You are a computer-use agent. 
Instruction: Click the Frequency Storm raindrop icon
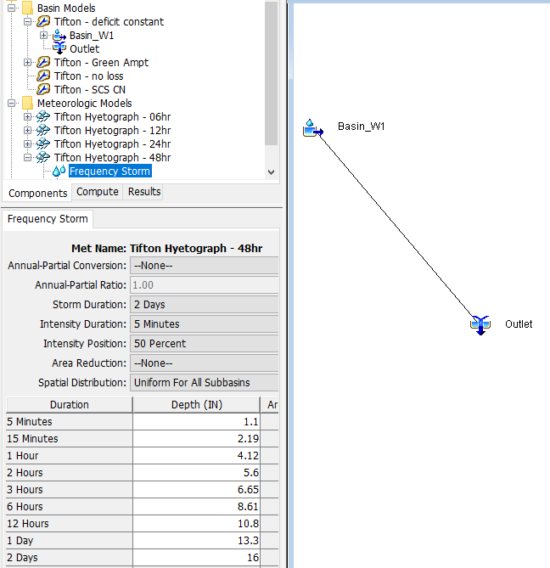(x=59, y=171)
